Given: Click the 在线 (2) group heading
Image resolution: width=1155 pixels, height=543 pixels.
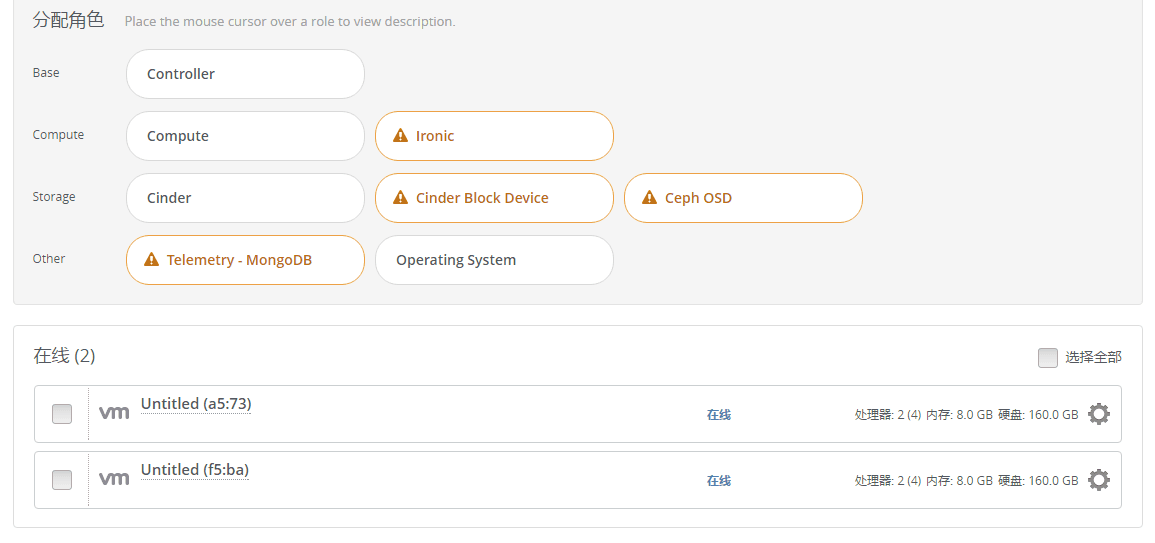Looking at the screenshot, I should [x=64, y=357].
